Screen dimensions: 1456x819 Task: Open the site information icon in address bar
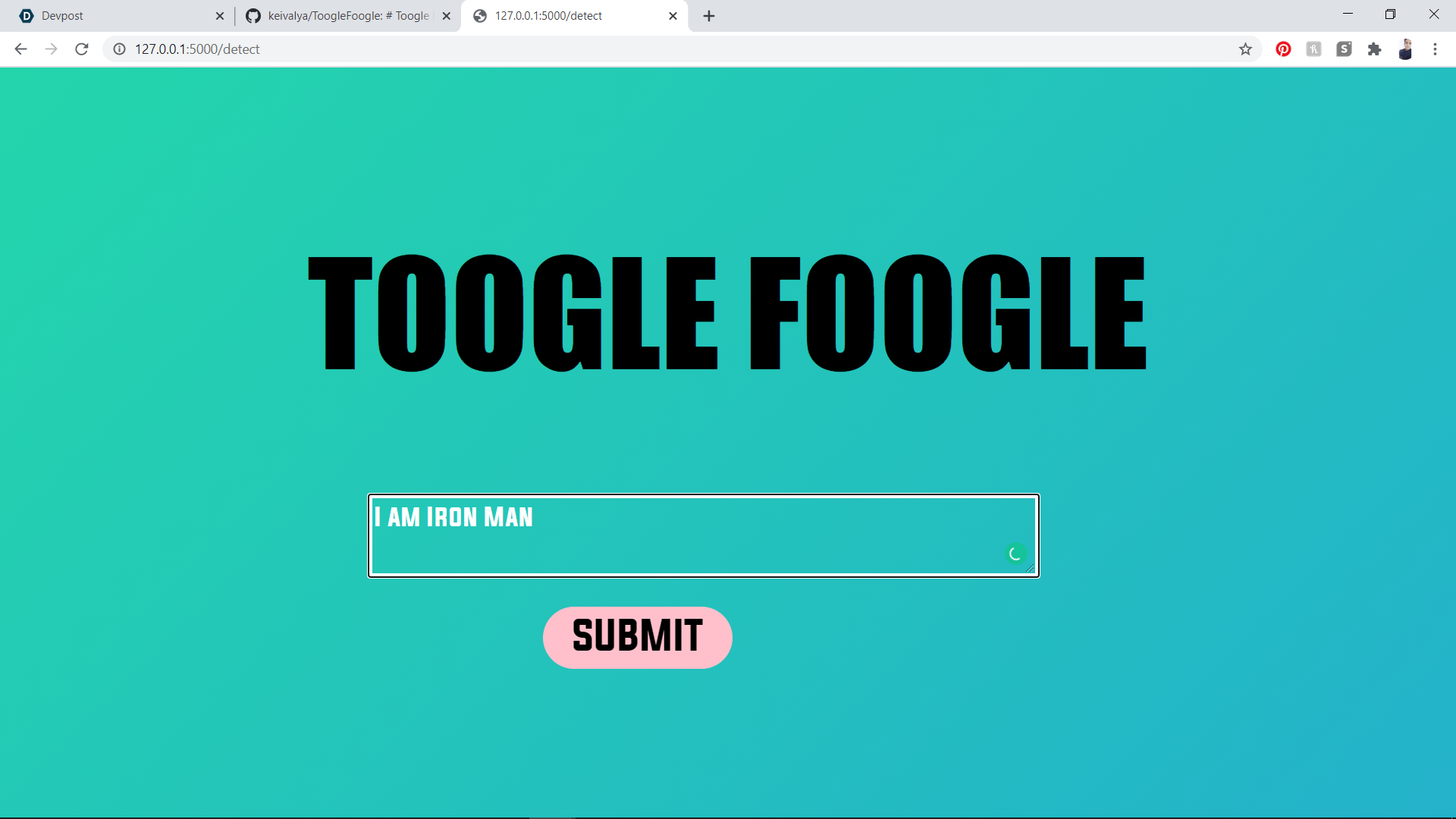[x=119, y=49]
